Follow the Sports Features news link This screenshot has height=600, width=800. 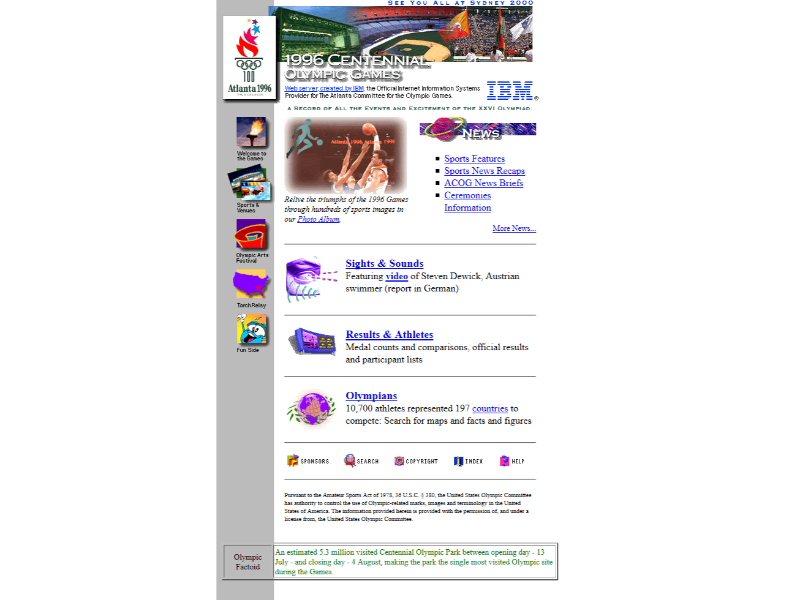pos(474,159)
